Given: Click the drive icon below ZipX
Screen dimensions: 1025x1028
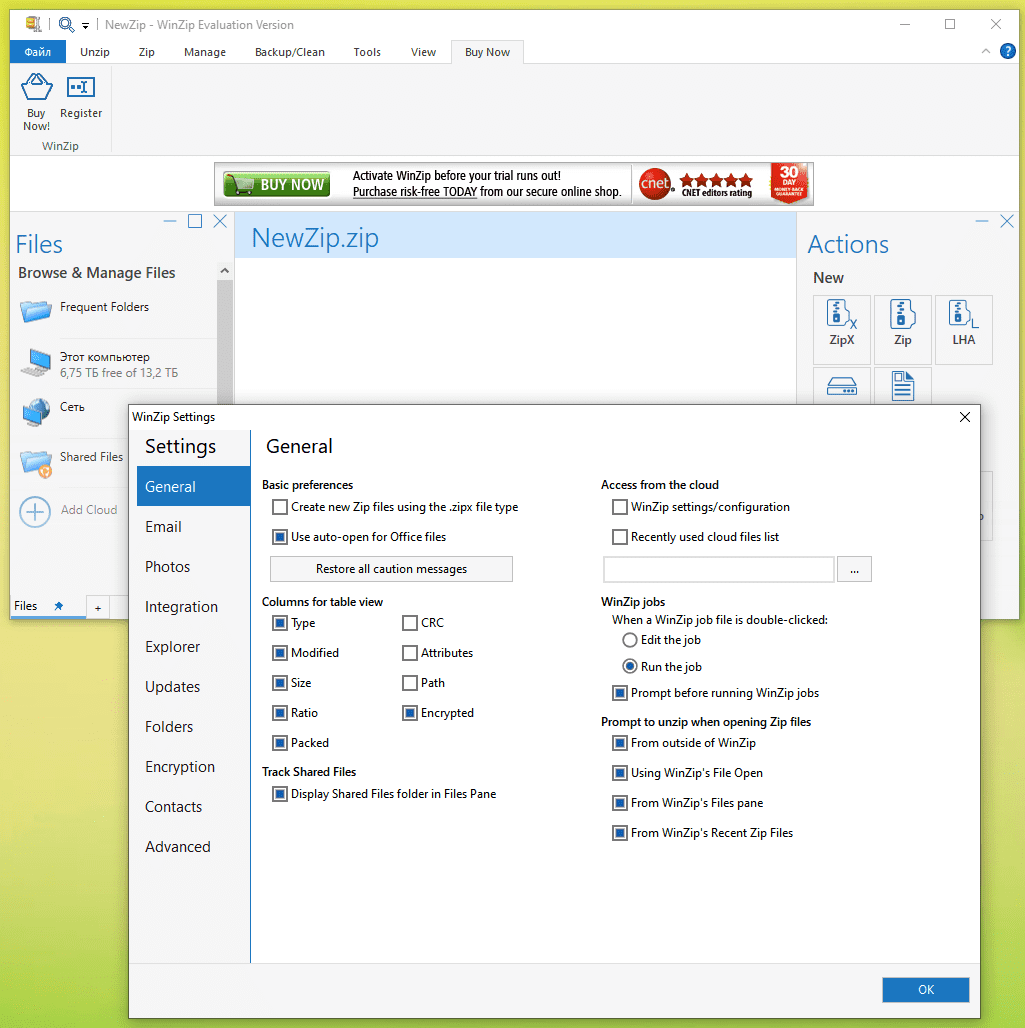Looking at the screenshot, I should coord(842,386).
